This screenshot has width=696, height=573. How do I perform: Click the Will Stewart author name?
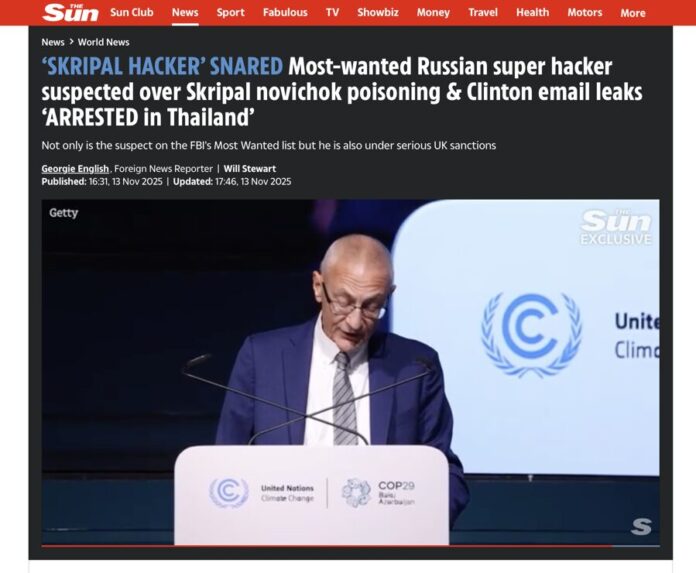pos(249,169)
